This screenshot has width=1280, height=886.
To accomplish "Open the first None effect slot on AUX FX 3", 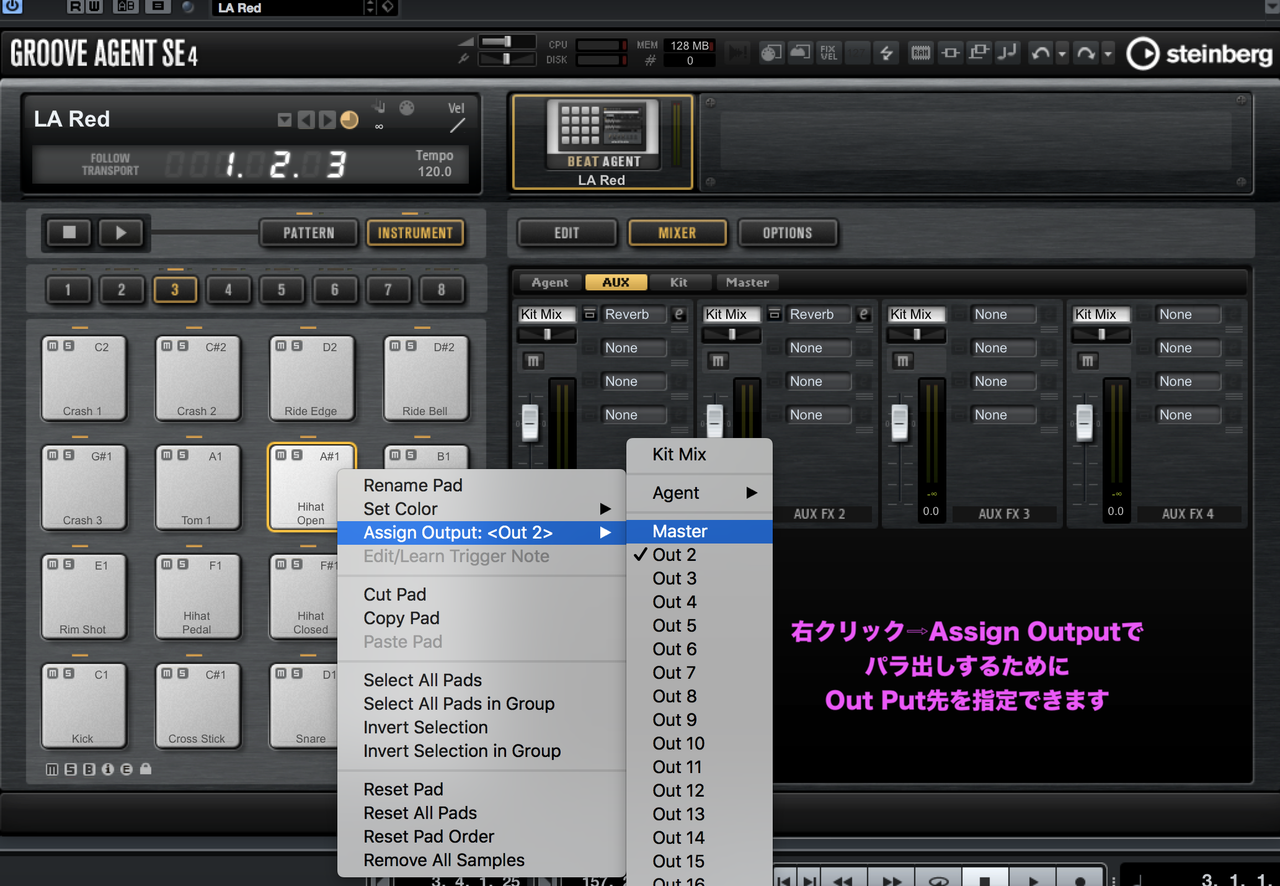I will point(1003,314).
